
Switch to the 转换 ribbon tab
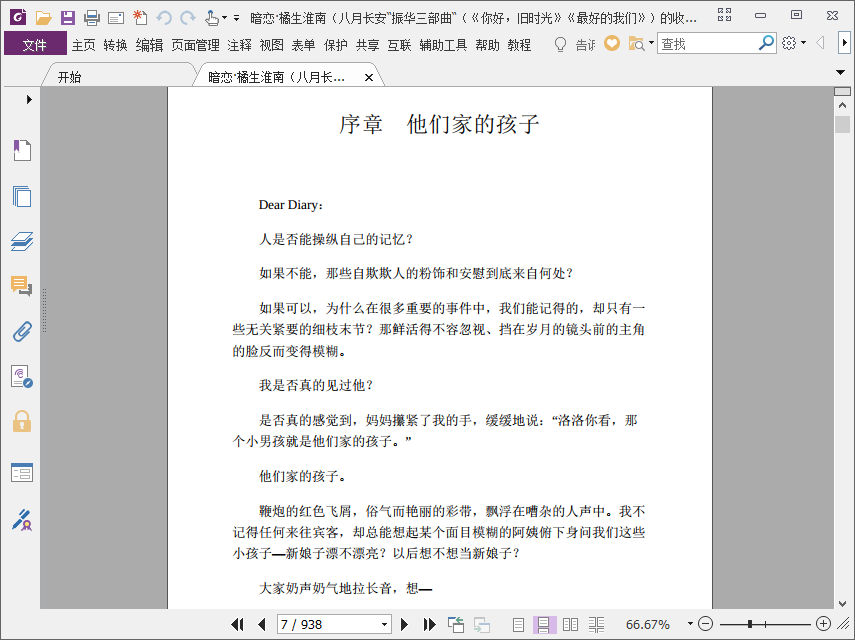(x=115, y=45)
